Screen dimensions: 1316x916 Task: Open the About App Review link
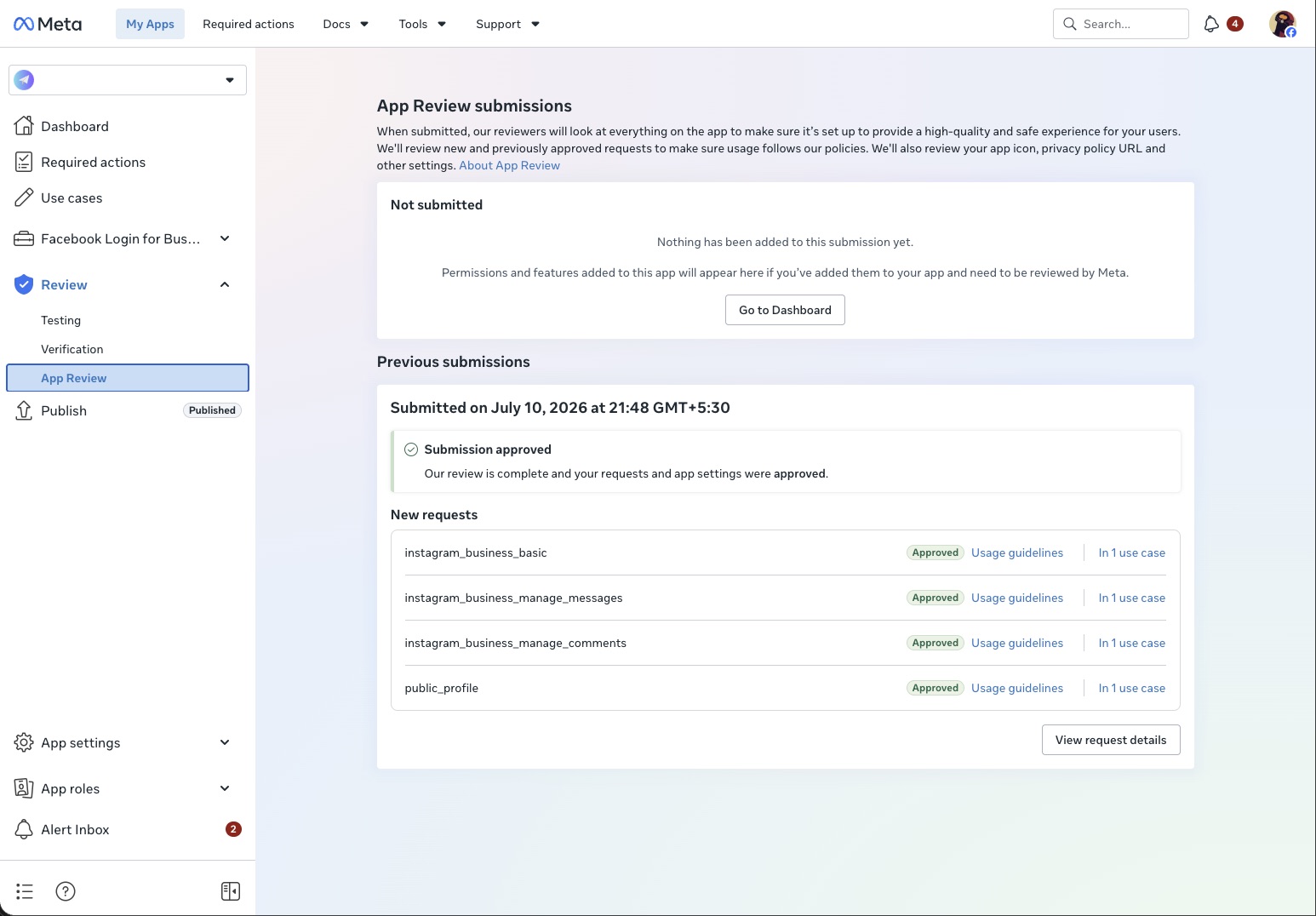pos(509,165)
